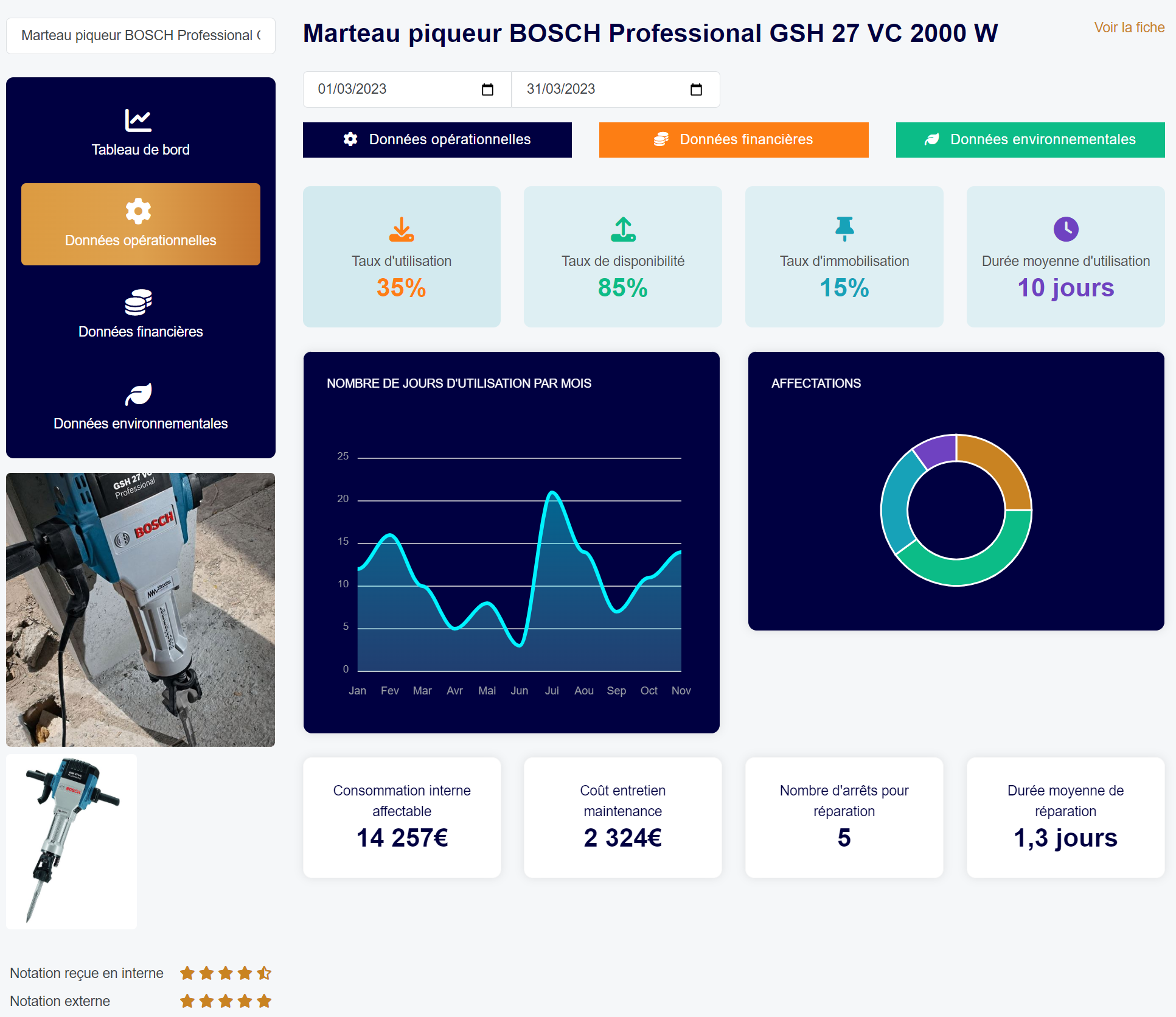Click Consommation interne affectable 14 257€ card
The image size is (1176, 1017).
click(402, 817)
